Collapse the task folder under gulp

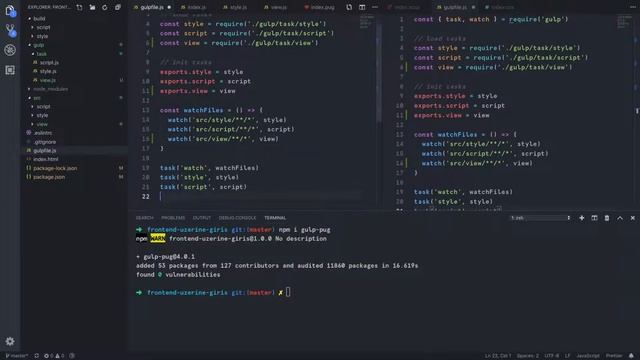(41, 54)
